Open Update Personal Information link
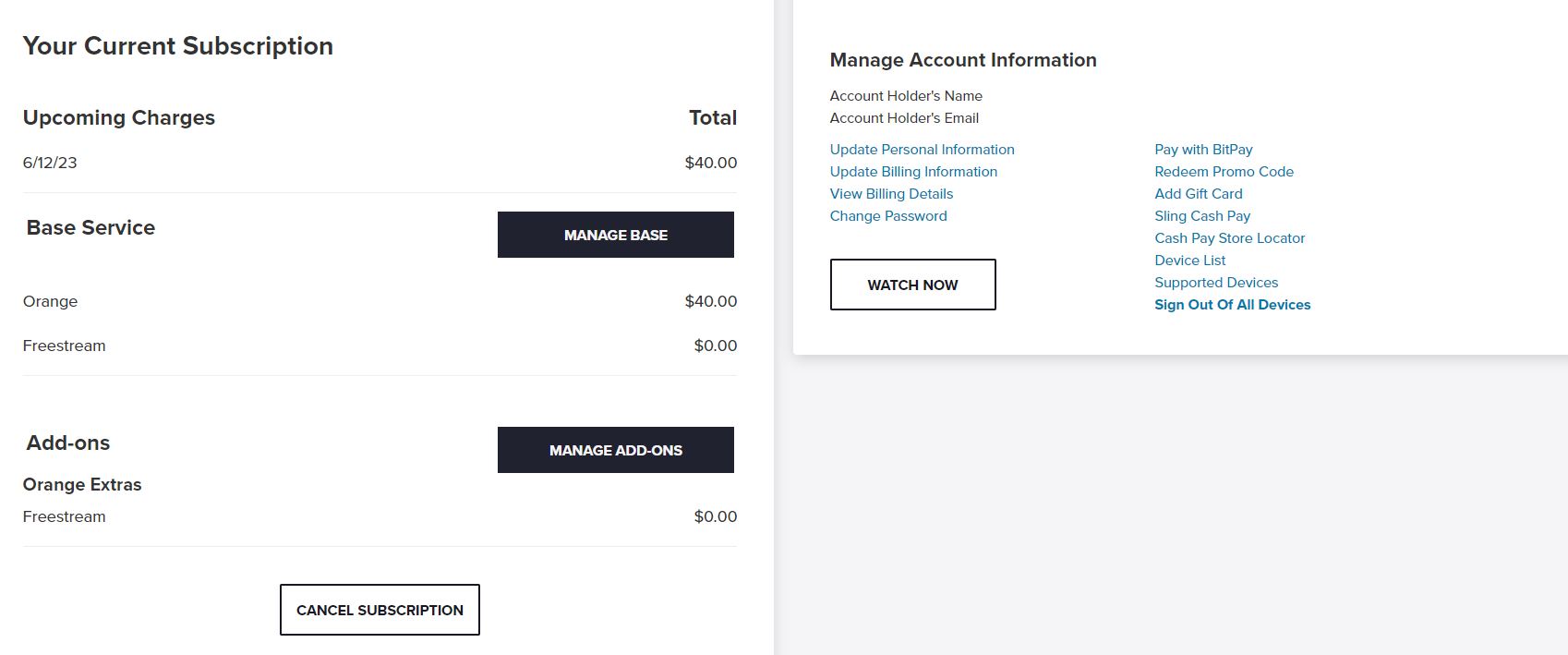Screen dimensions: 1568x655 (922, 150)
